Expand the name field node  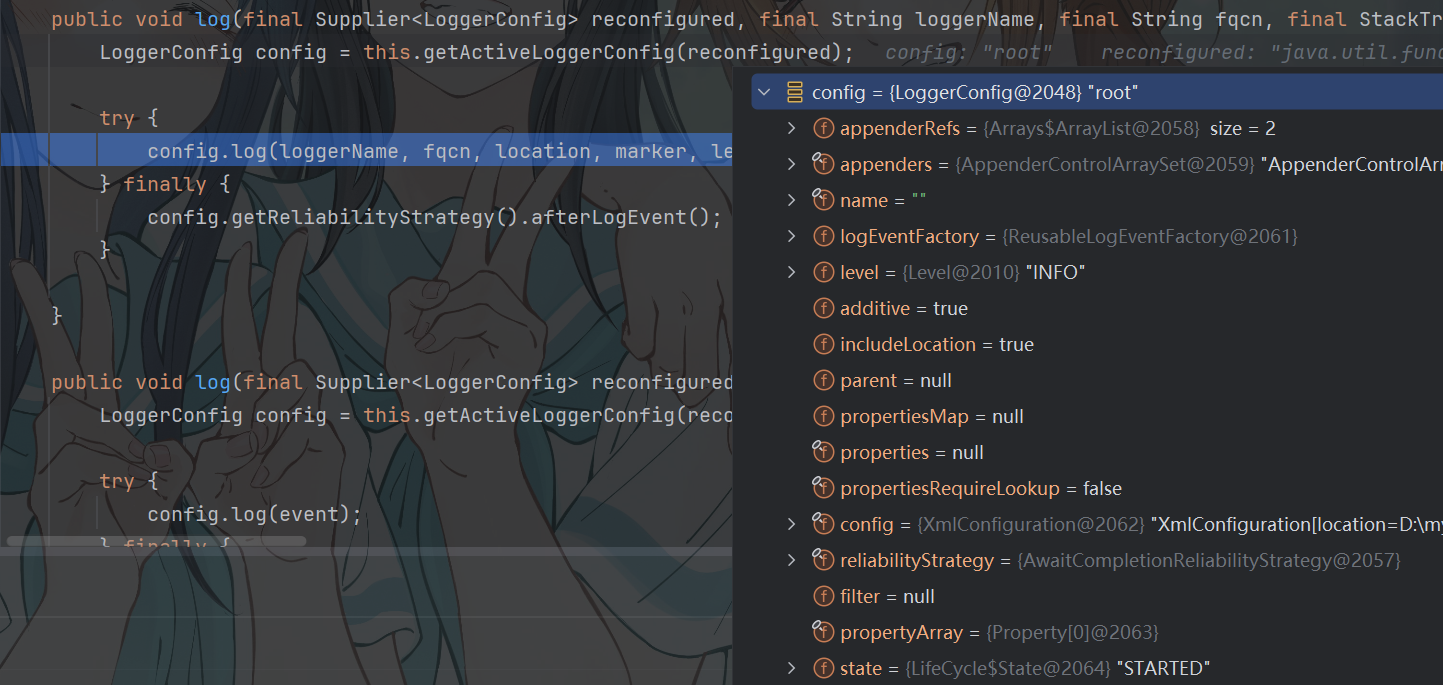click(792, 201)
